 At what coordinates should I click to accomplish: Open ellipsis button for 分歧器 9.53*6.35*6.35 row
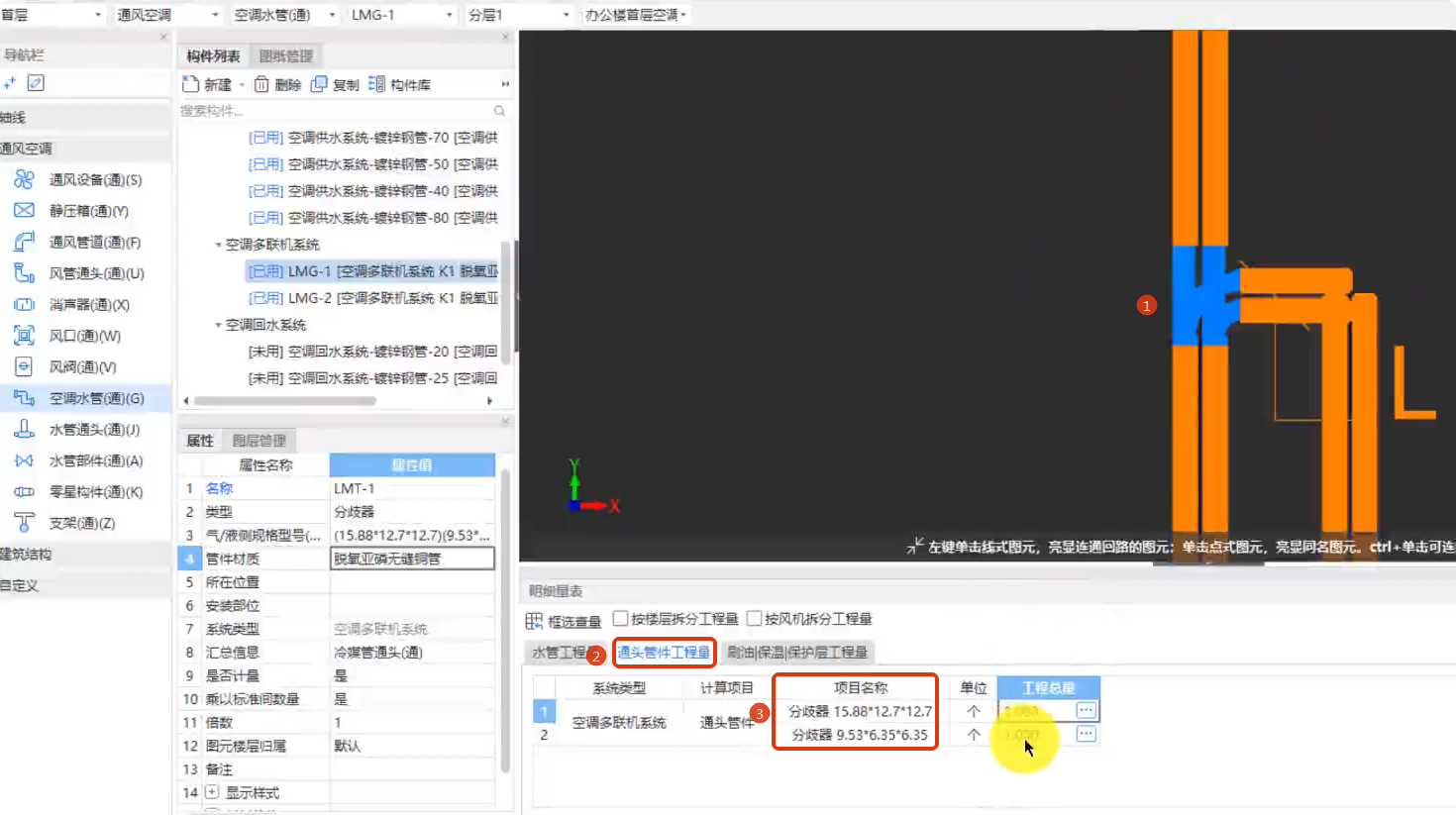[x=1086, y=734]
